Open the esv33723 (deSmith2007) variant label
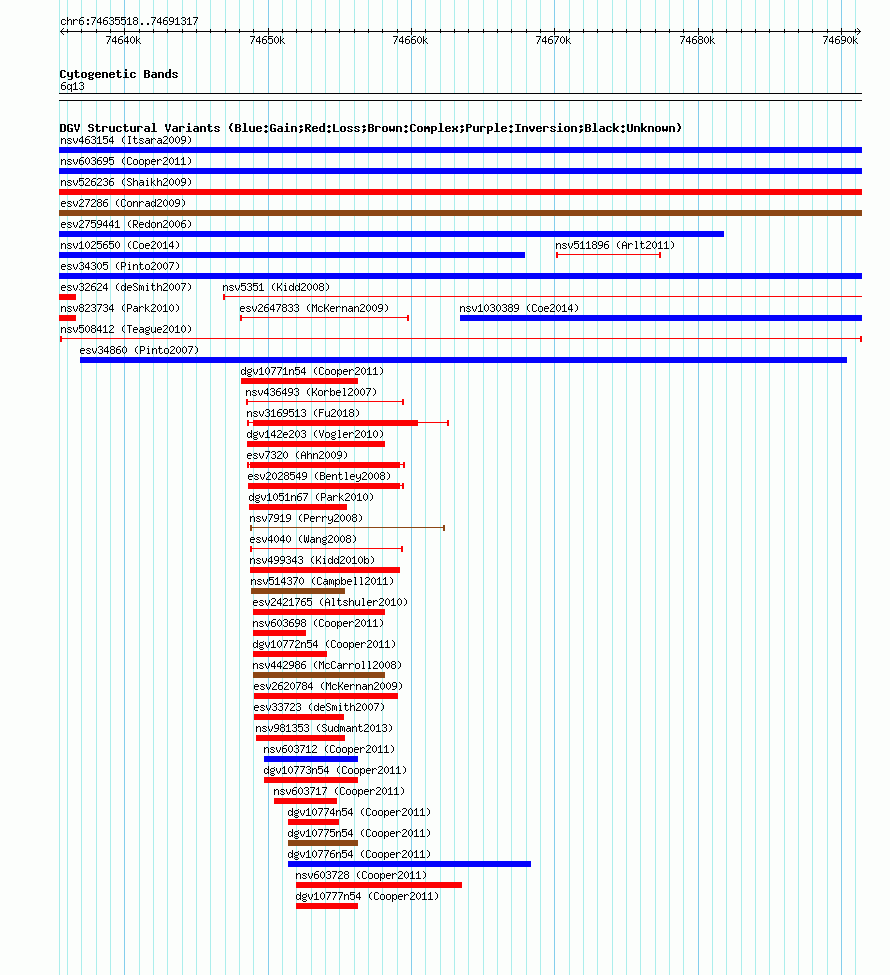890x975 pixels. 319,708
